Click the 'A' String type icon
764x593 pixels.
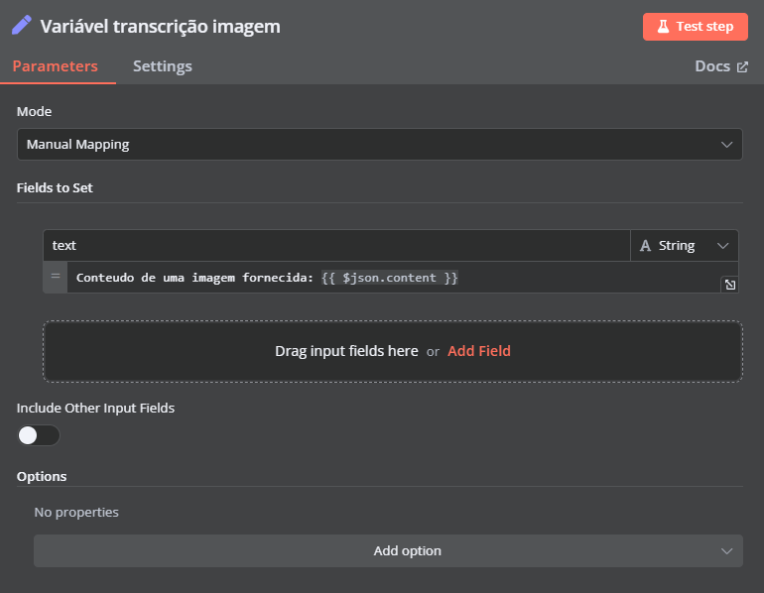tap(645, 246)
